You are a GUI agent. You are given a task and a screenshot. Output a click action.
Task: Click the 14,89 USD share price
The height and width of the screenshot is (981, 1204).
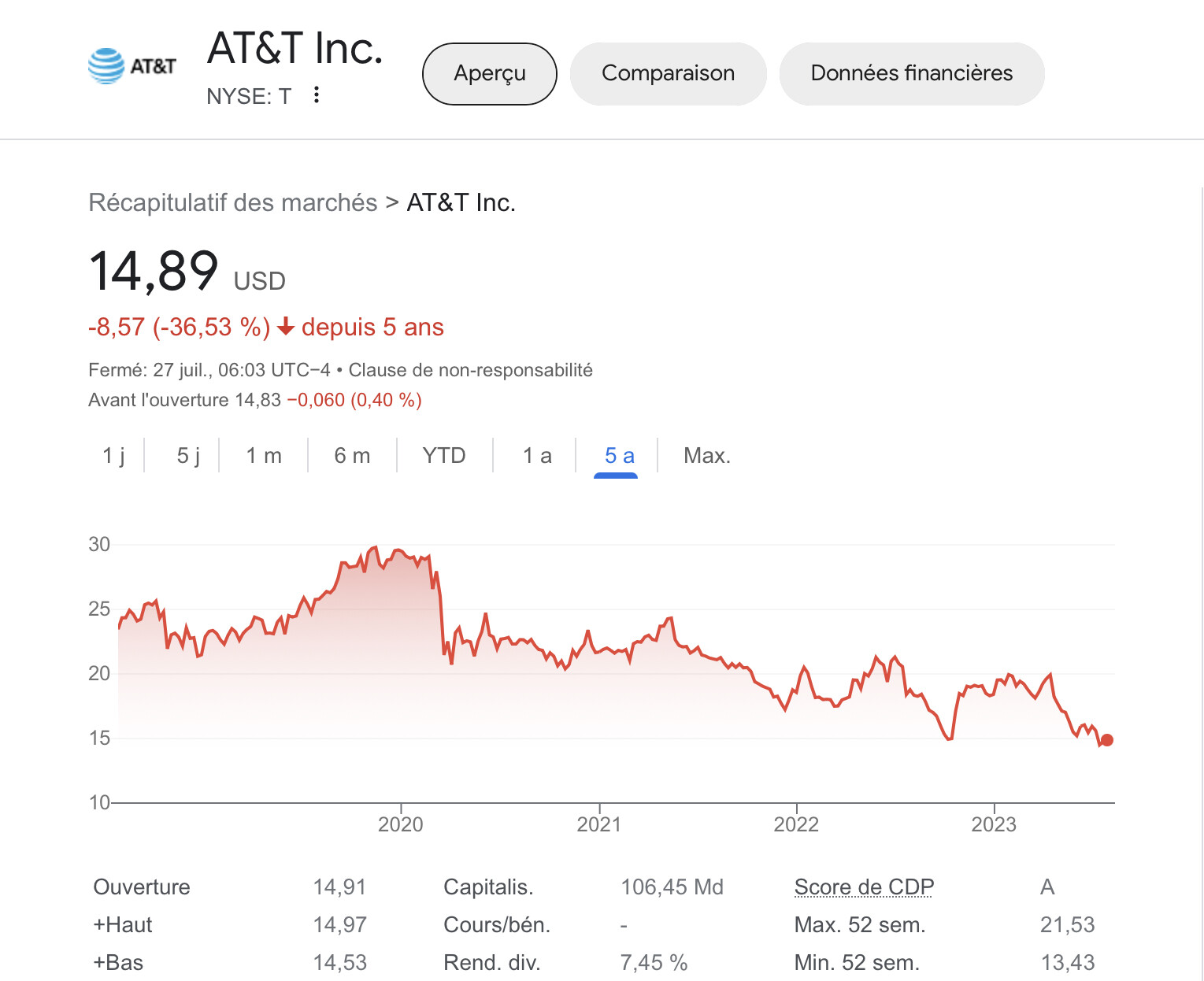point(187,272)
